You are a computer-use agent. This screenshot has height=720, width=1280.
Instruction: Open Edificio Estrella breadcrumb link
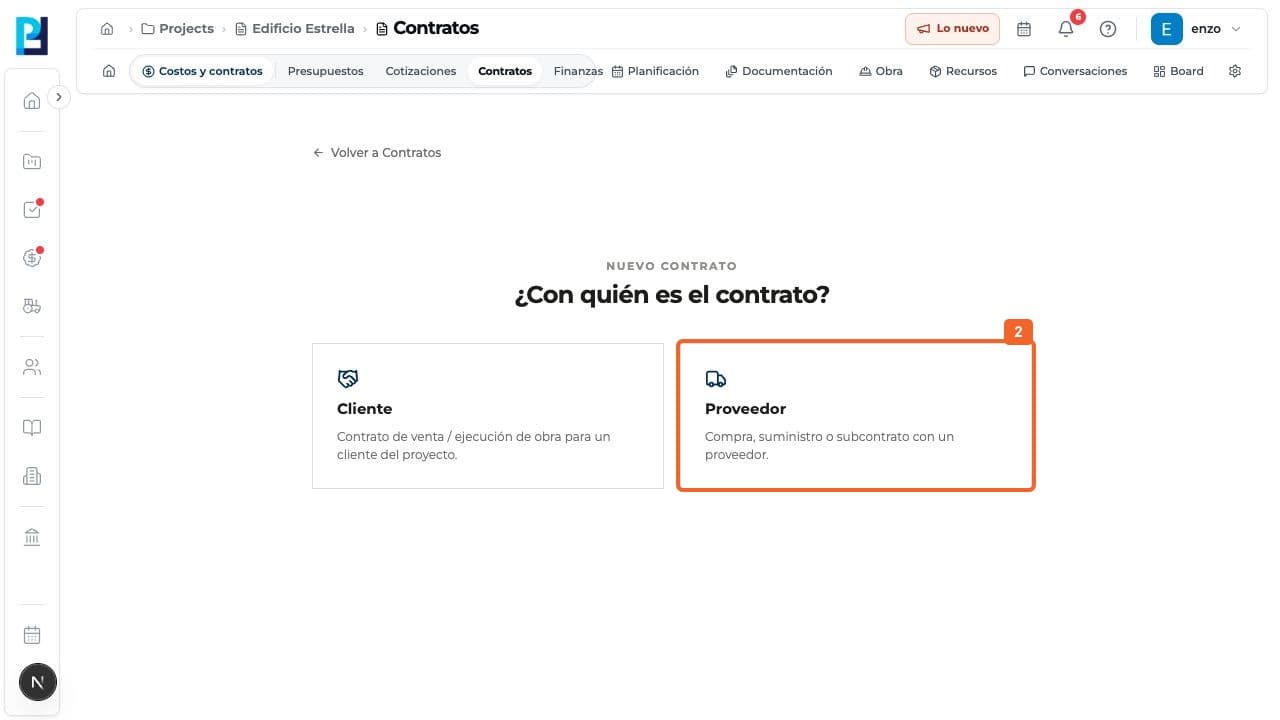295,29
